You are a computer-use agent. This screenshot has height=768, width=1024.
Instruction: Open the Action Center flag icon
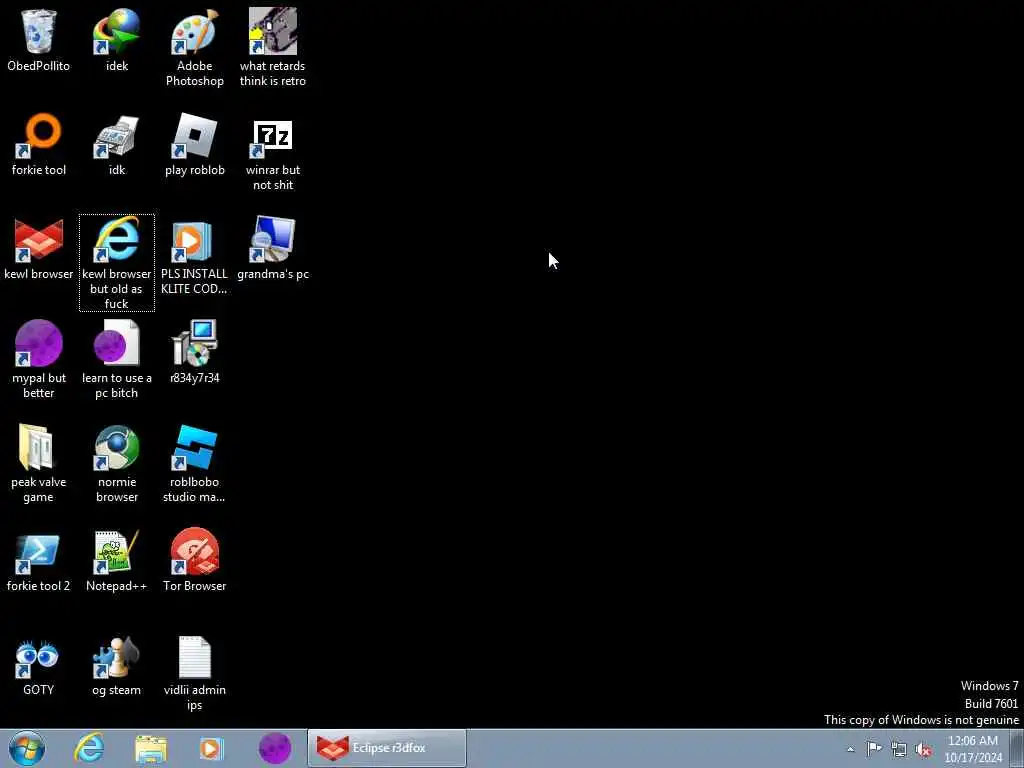874,749
